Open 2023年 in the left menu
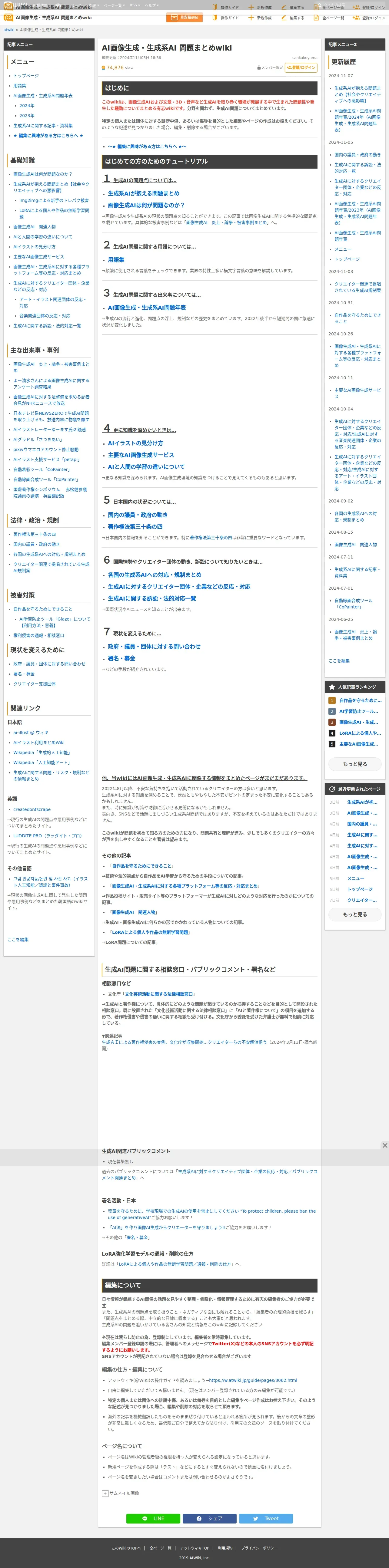Image resolution: width=389 pixels, height=1568 pixels. tap(27, 116)
